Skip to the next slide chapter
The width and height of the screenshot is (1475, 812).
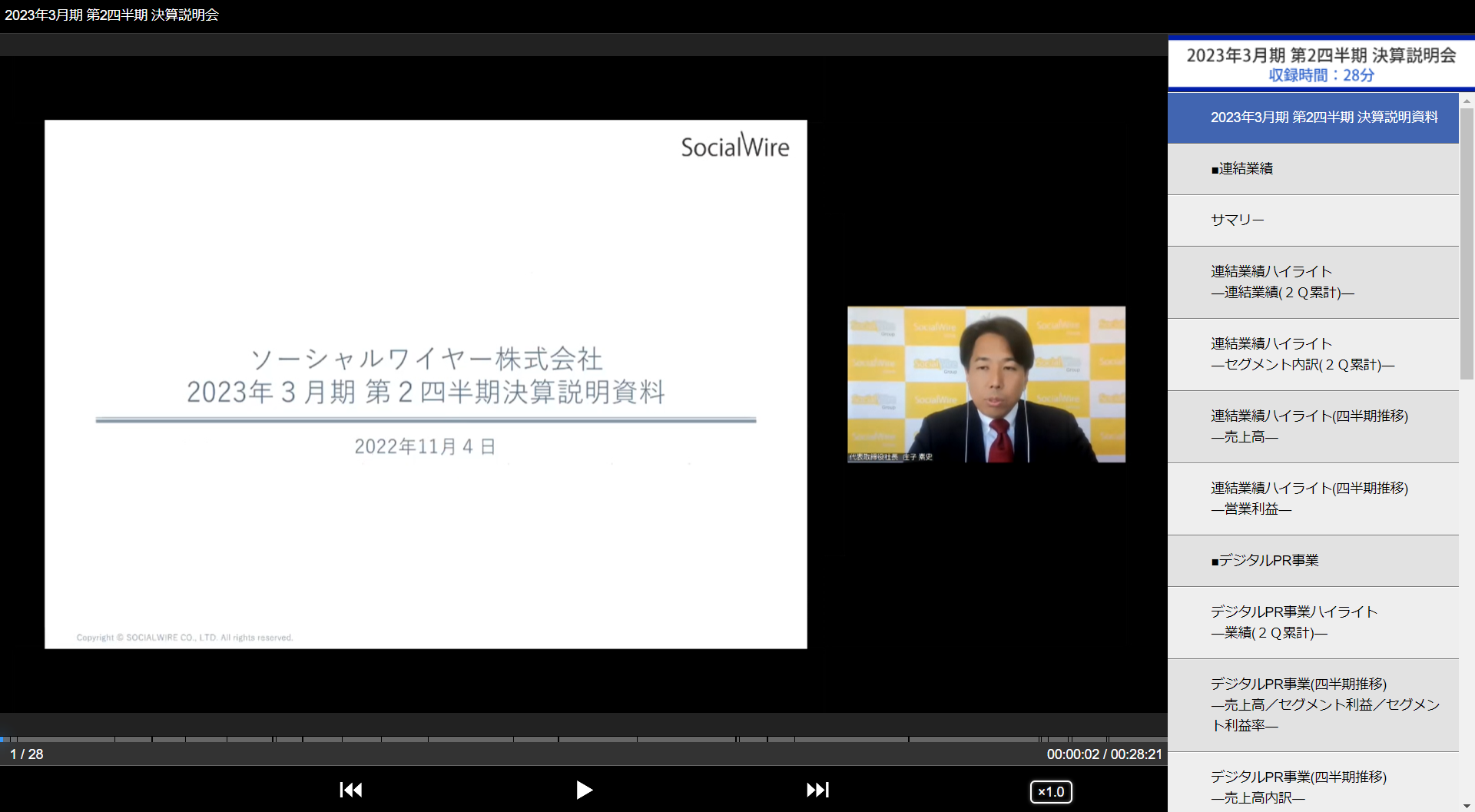point(817,790)
